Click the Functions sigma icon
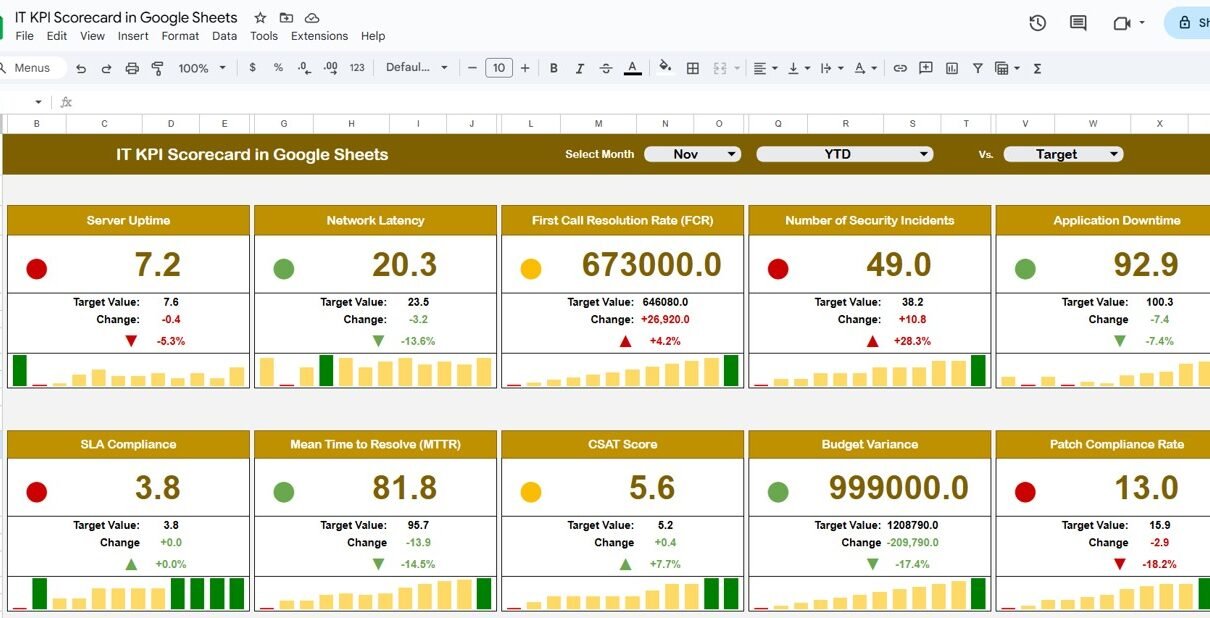Screen dimensions: 1210x618 coord(1037,68)
